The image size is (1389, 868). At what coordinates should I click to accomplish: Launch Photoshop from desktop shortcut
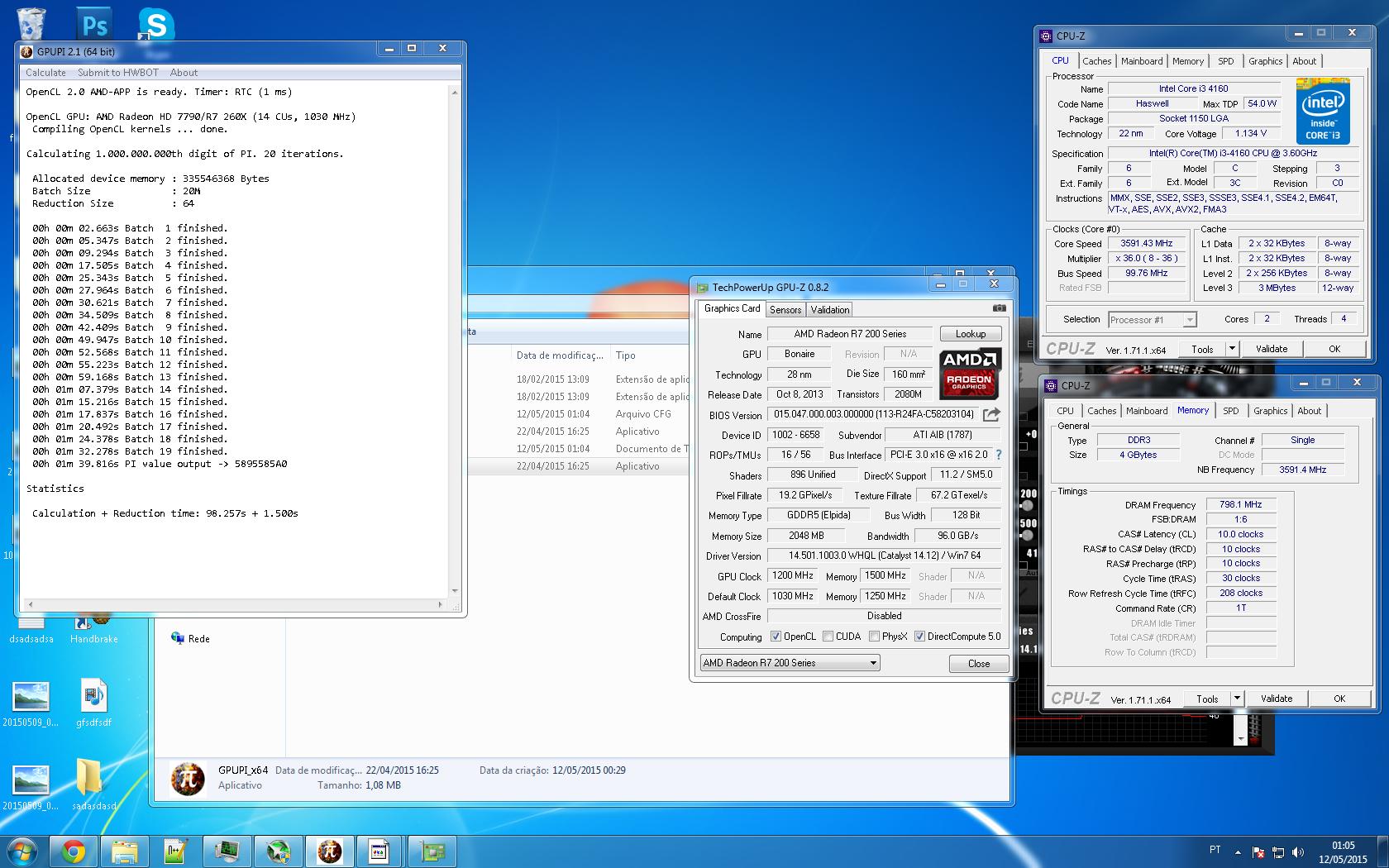95,23
